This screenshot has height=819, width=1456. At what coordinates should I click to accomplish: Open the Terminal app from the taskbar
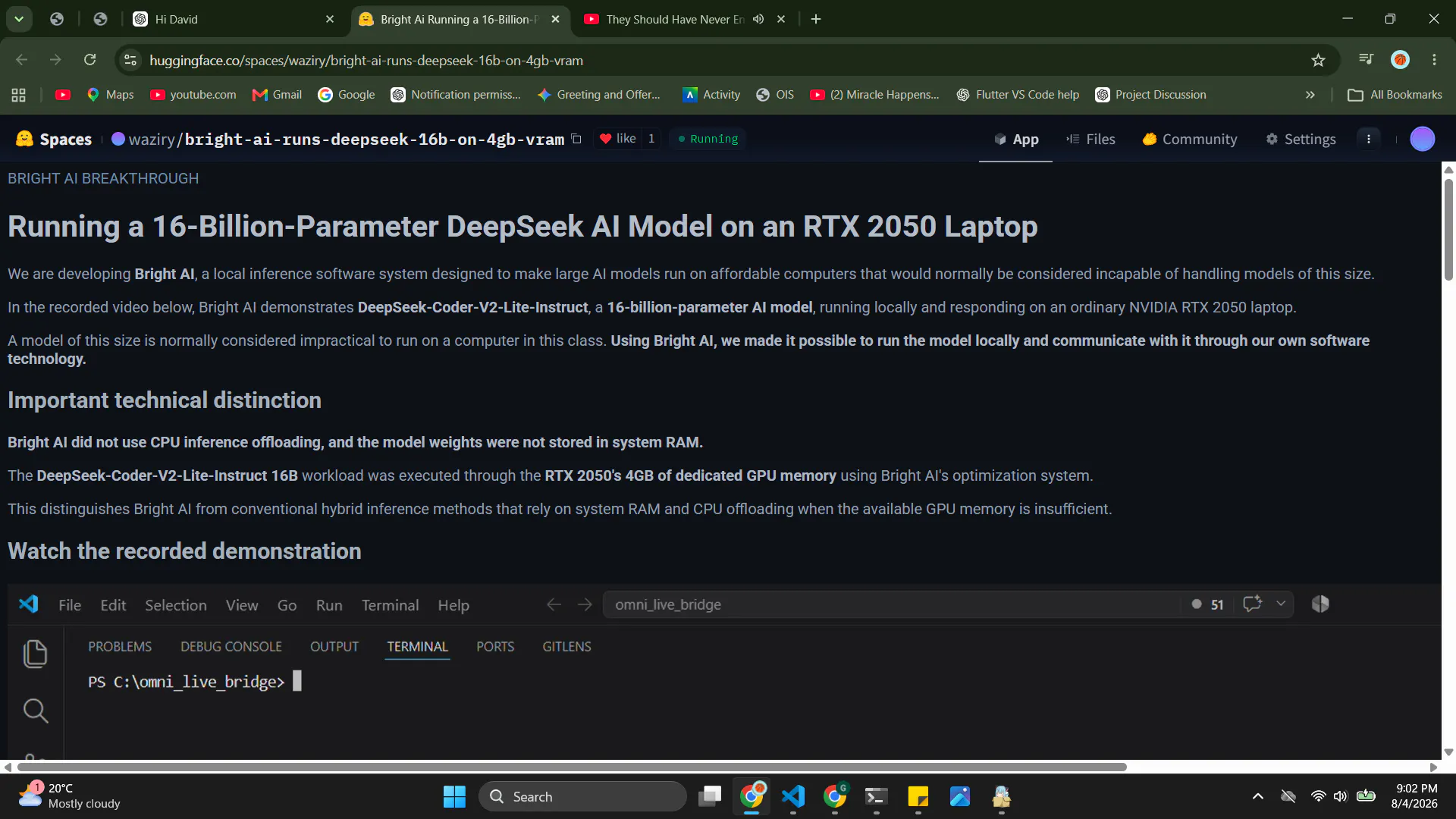(877, 797)
